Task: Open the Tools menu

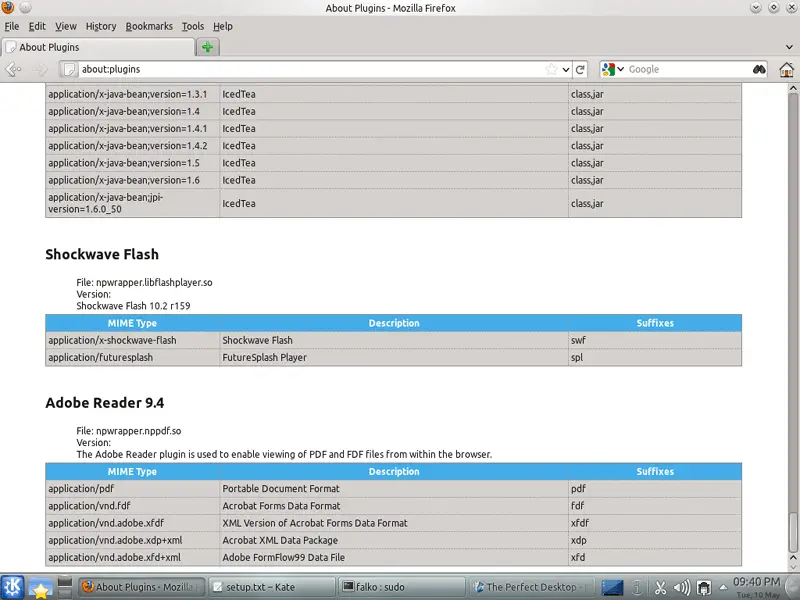Action: tap(193, 26)
